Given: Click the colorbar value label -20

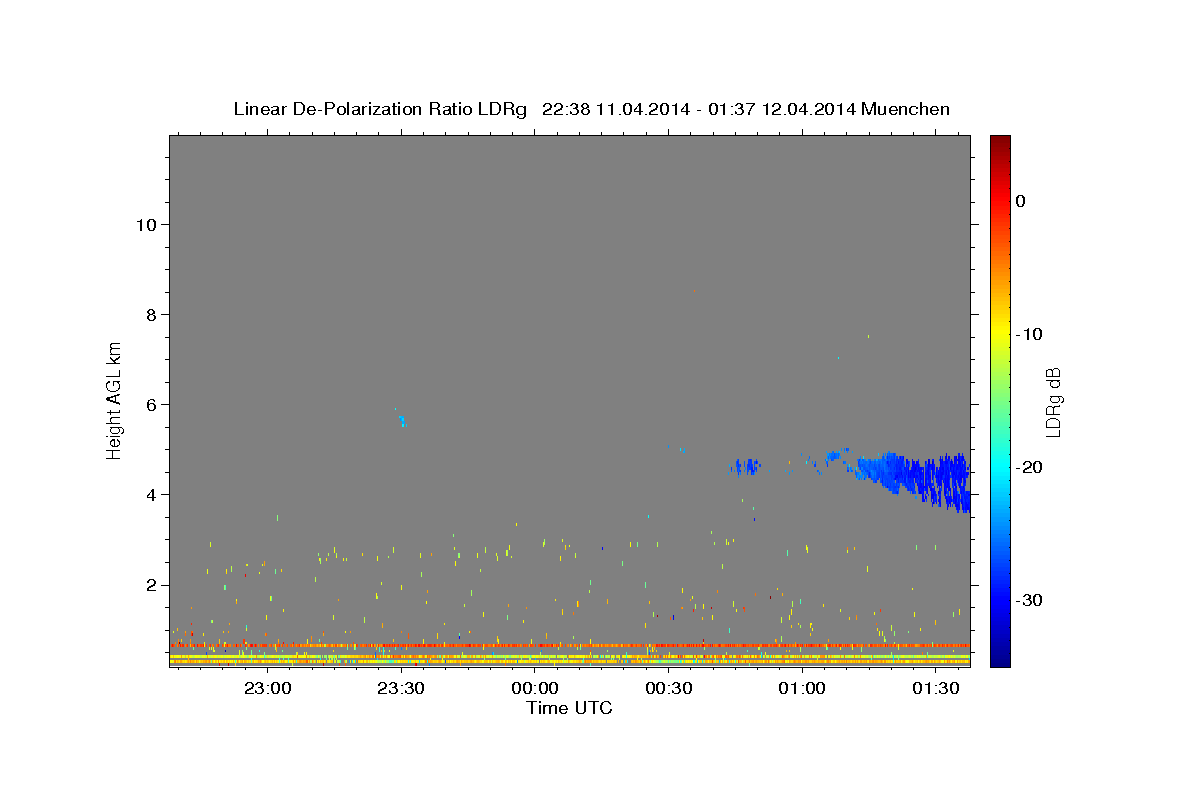Looking at the screenshot, I should point(1030,467).
